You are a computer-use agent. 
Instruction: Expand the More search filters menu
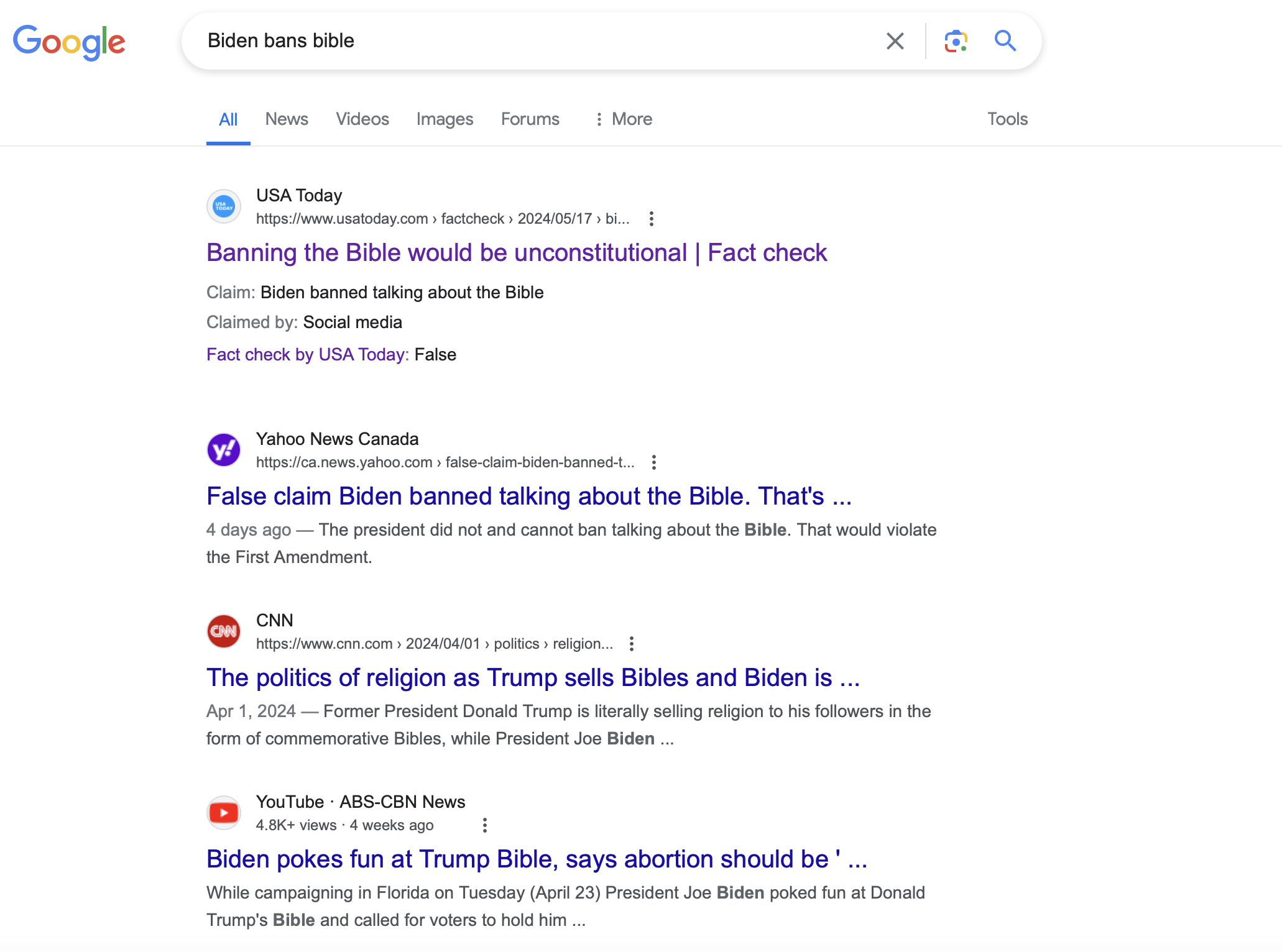[624, 119]
